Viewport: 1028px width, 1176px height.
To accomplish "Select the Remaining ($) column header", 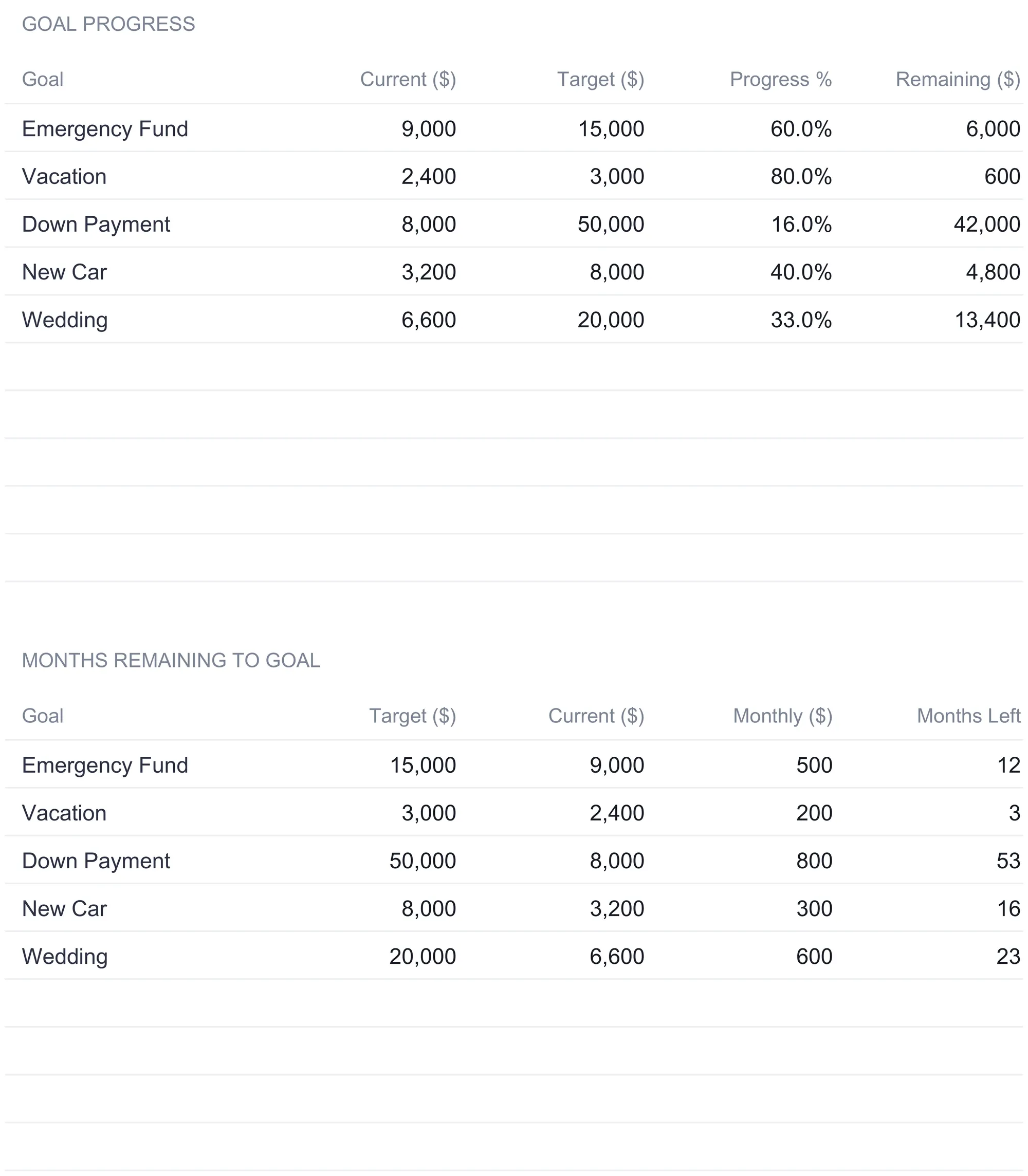I will coord(958,79).
